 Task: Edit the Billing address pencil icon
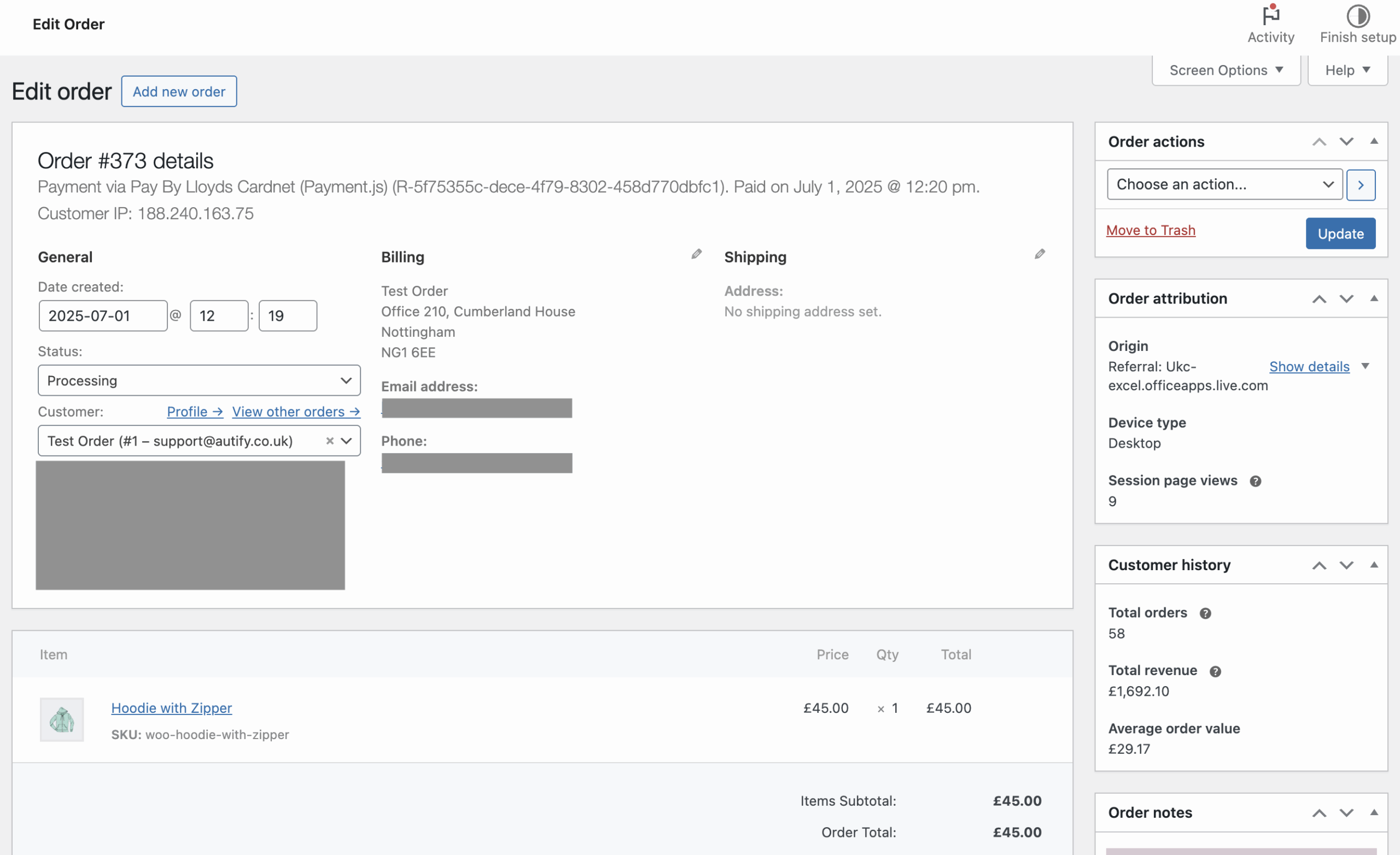coord(697,253)
